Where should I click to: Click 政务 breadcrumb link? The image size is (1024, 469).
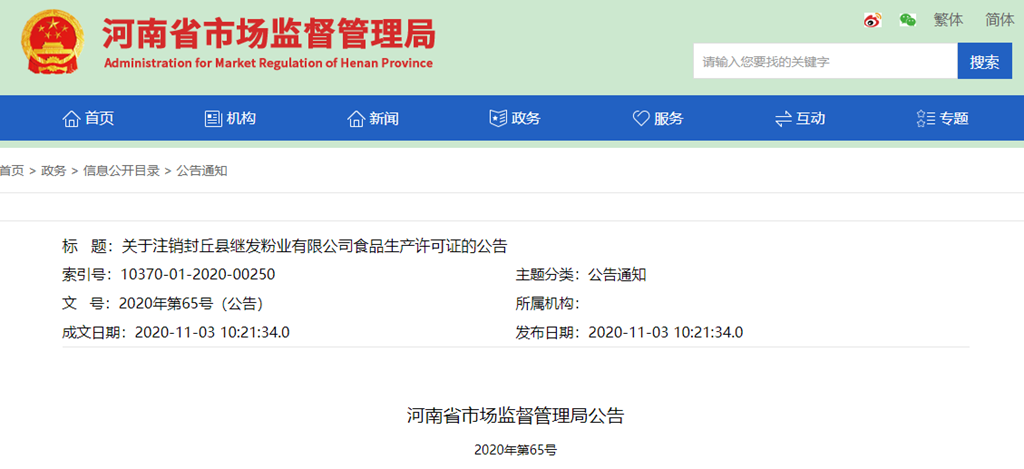click(54, 171)
